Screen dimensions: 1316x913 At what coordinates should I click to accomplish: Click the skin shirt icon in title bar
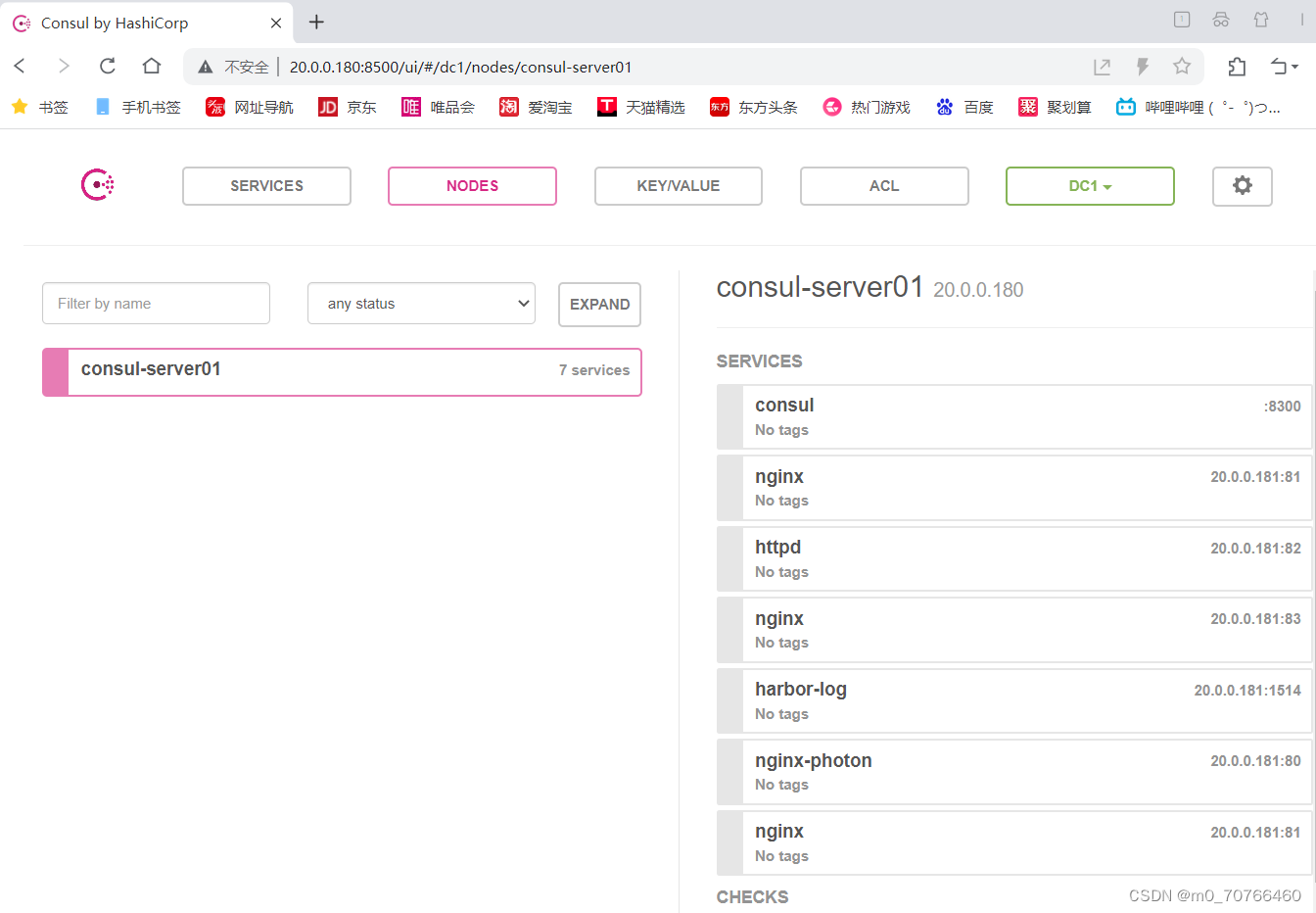[x=1261, y=20]
